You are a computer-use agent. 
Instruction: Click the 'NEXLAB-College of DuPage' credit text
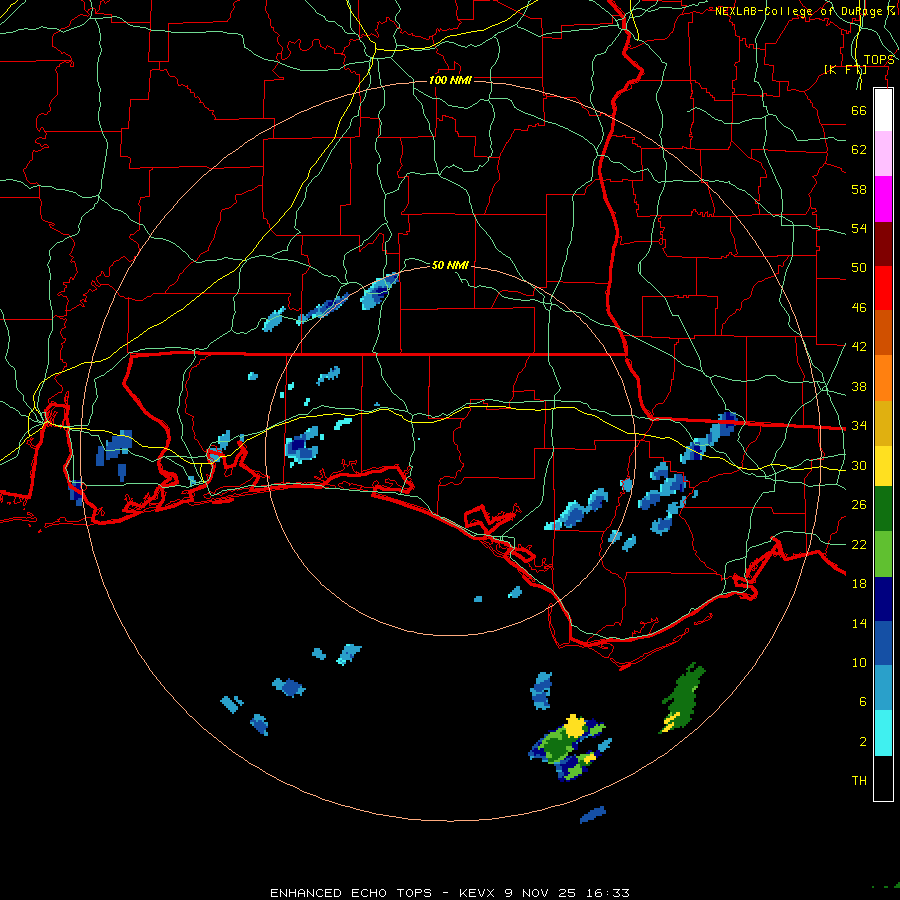click(798, 11)
